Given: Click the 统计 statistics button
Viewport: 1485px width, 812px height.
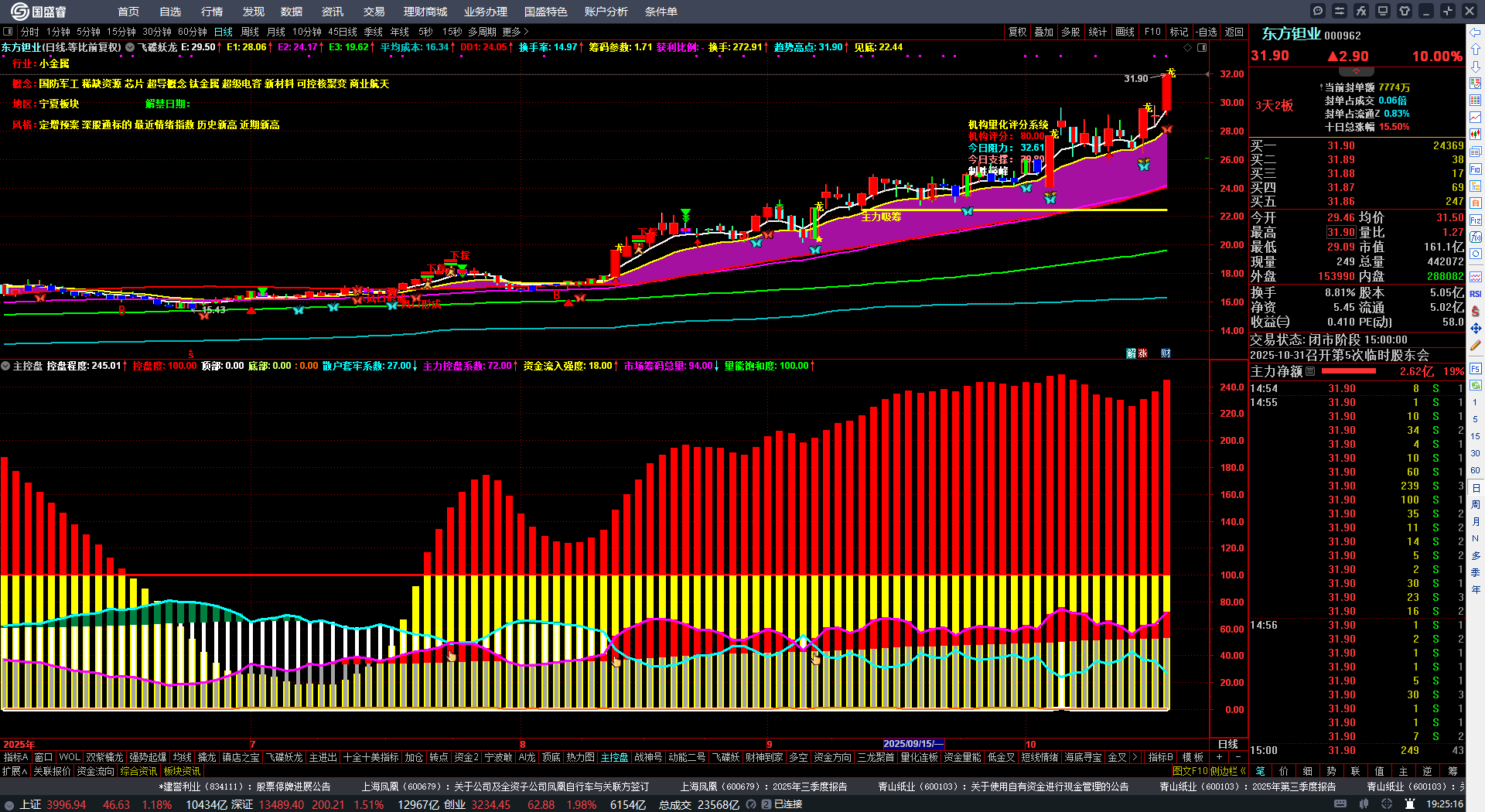Looking at the screenshot, I should 1098,32.
